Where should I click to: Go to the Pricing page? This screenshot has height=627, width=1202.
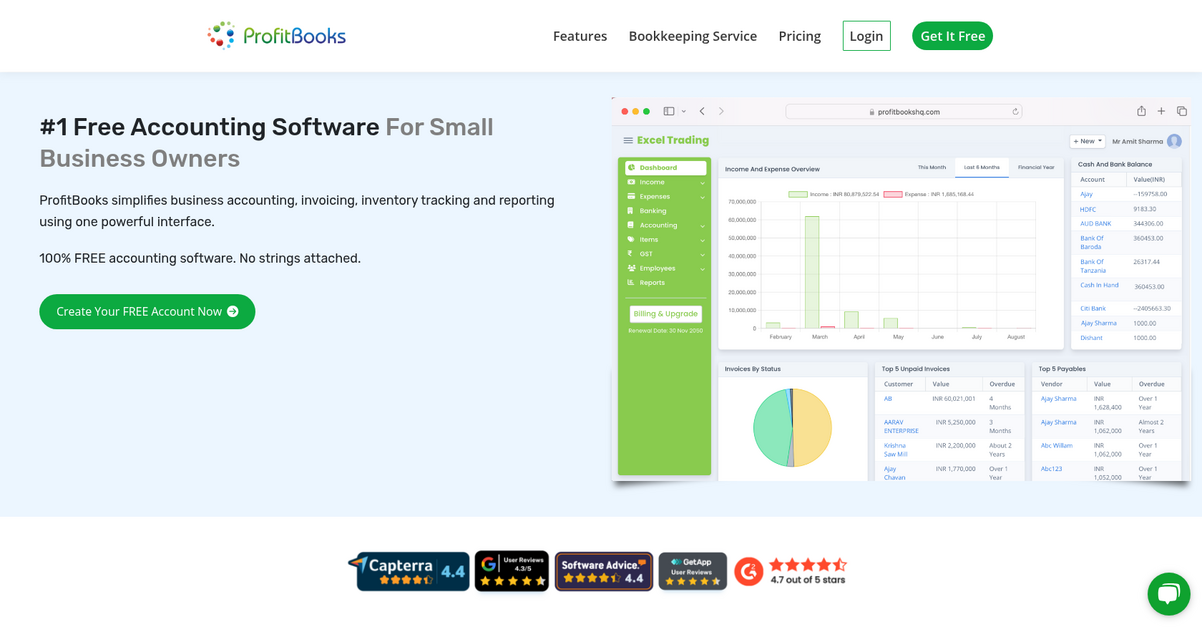click(x=800, y=36)
